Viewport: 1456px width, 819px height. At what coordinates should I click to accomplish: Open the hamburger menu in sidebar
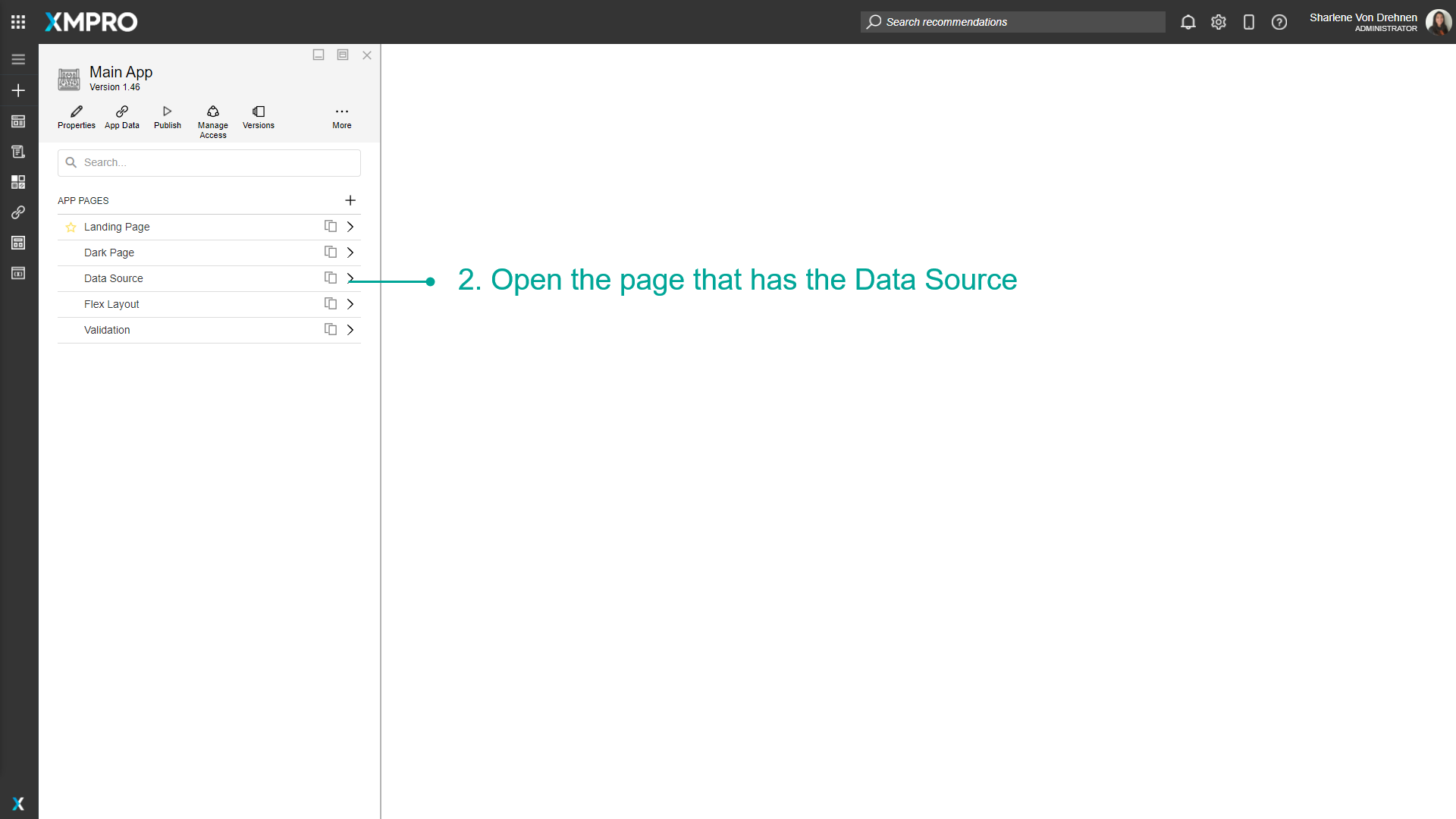18,58
